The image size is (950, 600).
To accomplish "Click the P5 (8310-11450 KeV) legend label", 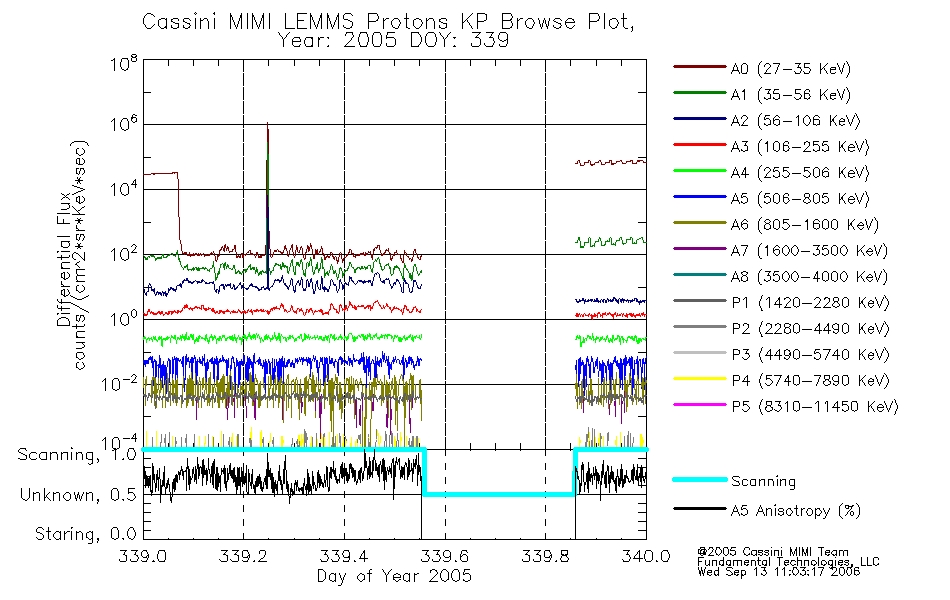I will click(815, 407).
